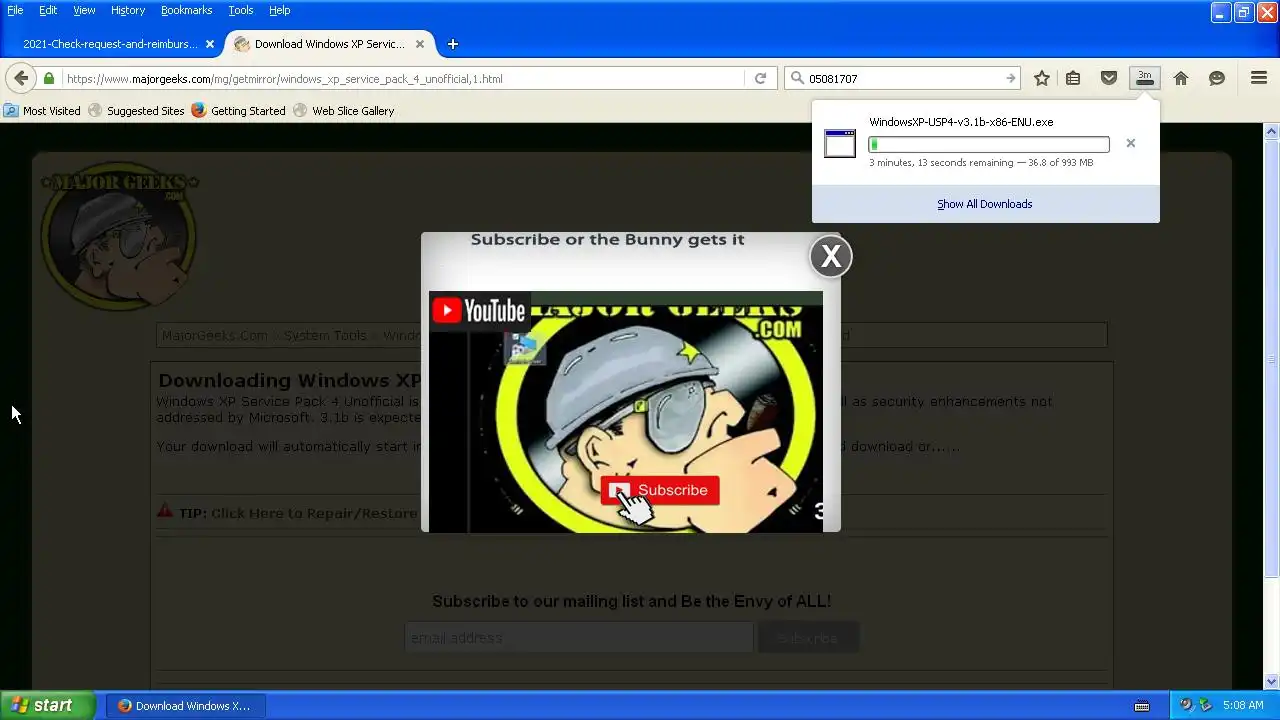This screenshot has height=720, width=1280.
Task: Open the File menu
Action: tap(15, 10)
